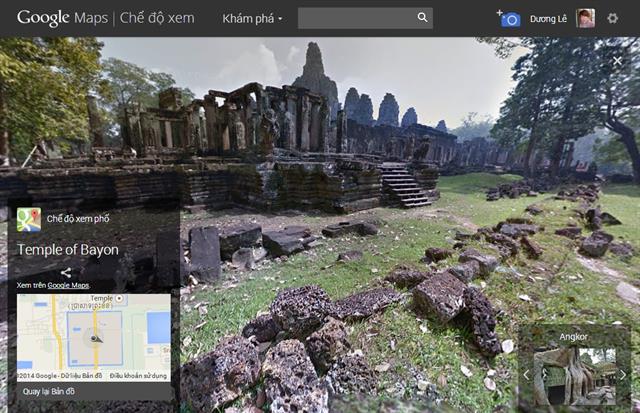Click the Chế độ xem header text

coord(157,18)
